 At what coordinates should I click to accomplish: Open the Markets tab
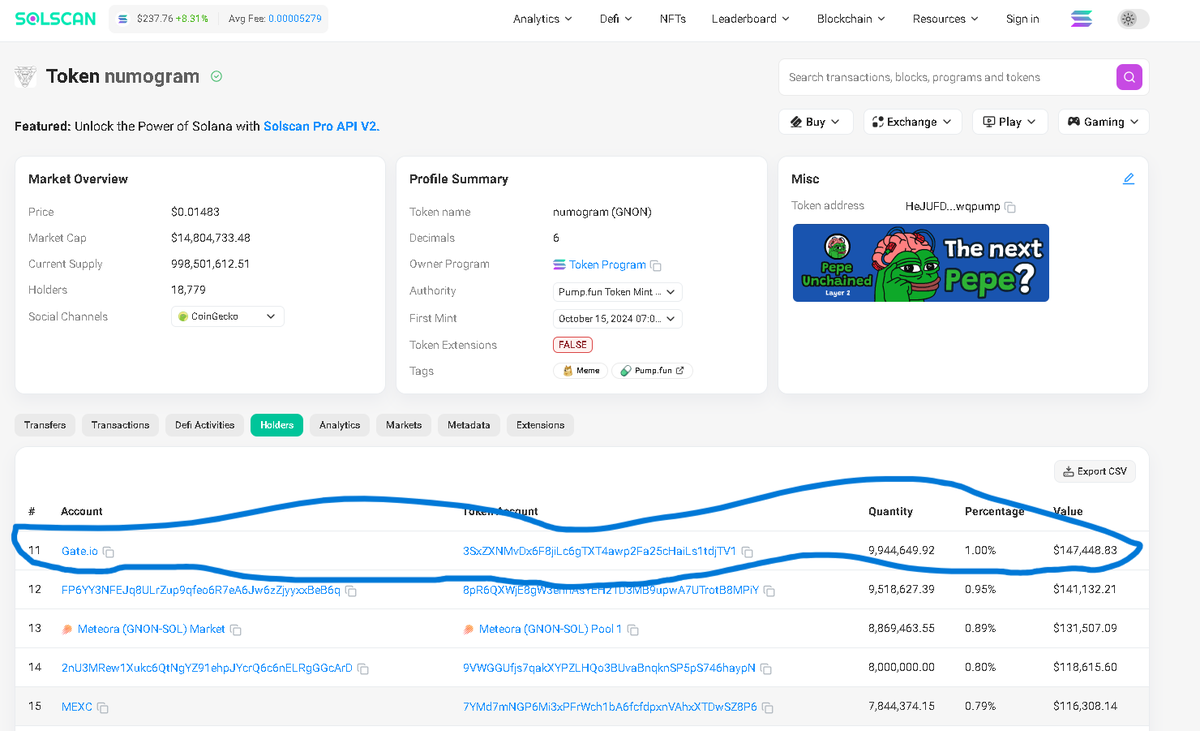tap(404, 425)
